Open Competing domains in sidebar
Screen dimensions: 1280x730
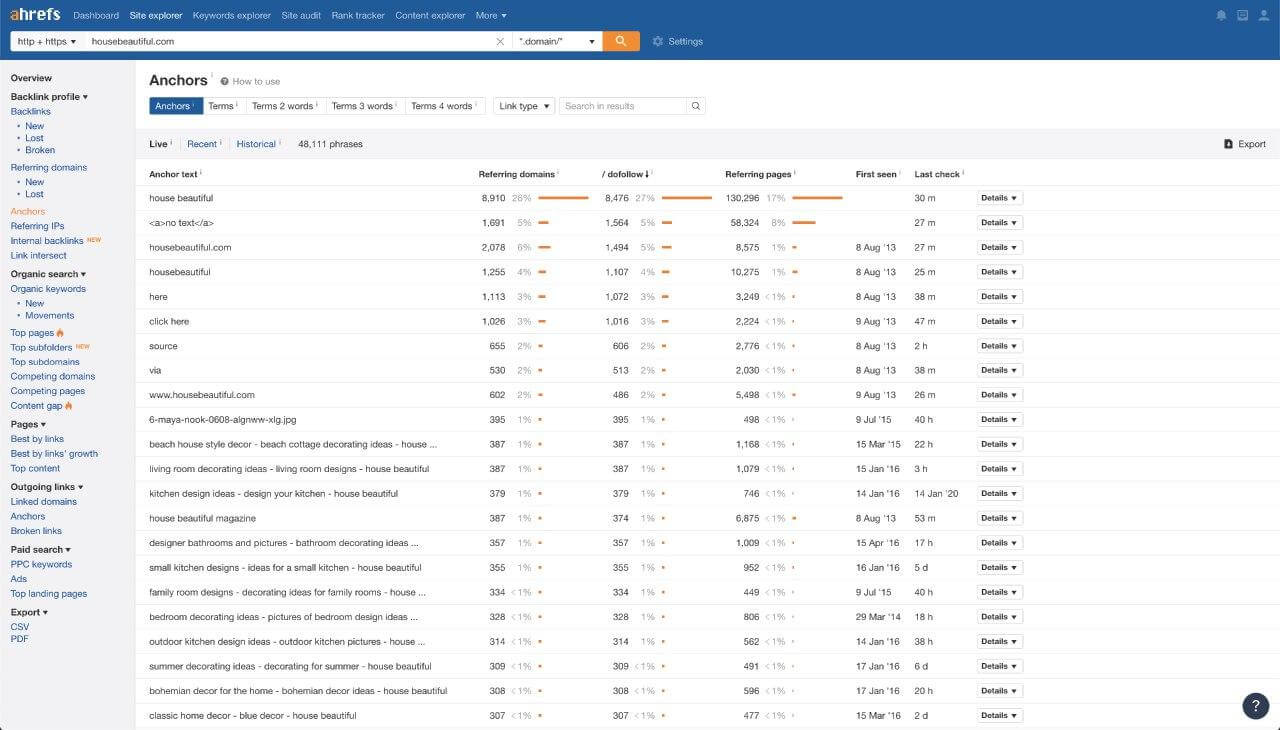53,377
